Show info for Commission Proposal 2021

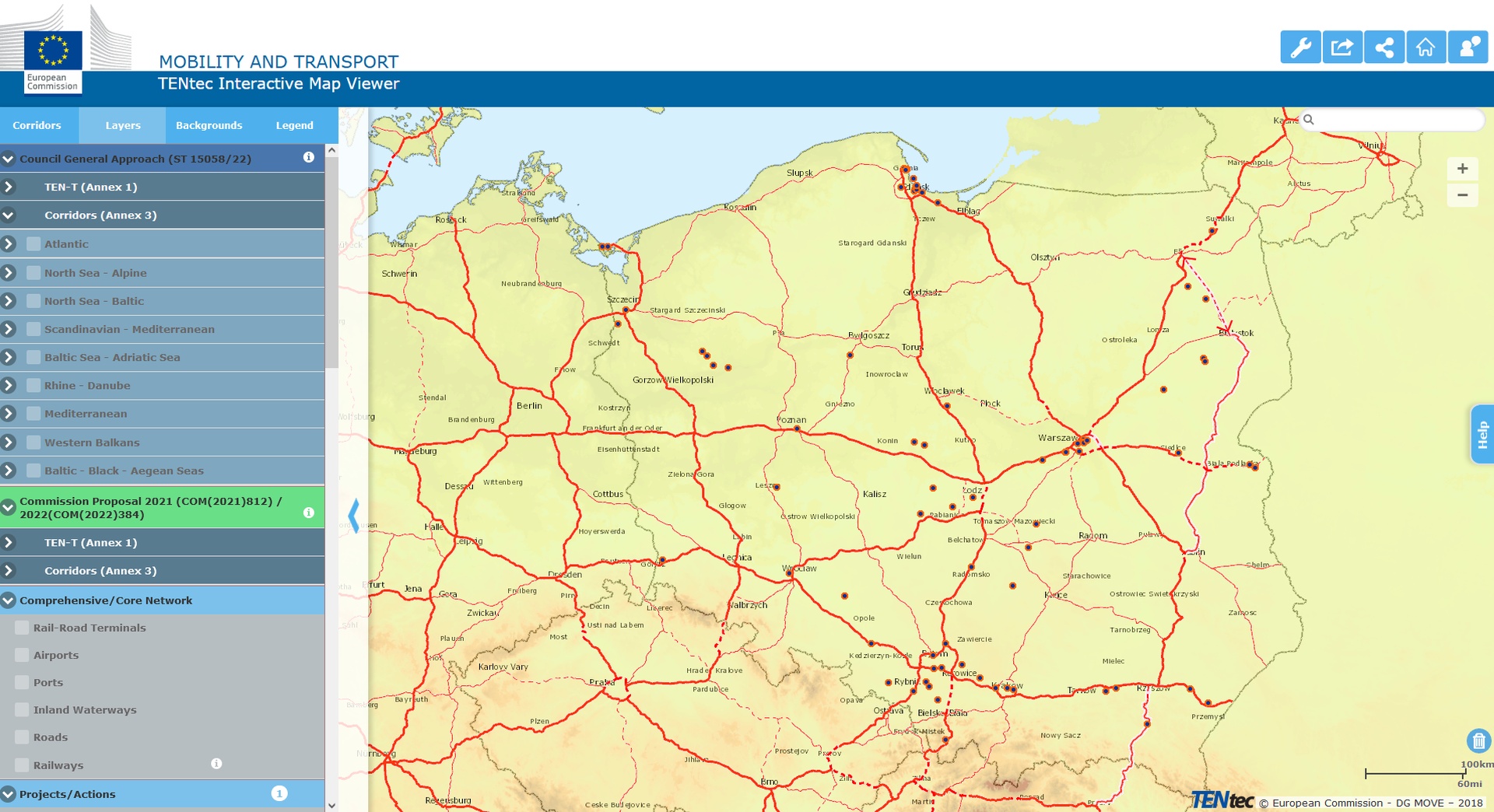point(309,513)
